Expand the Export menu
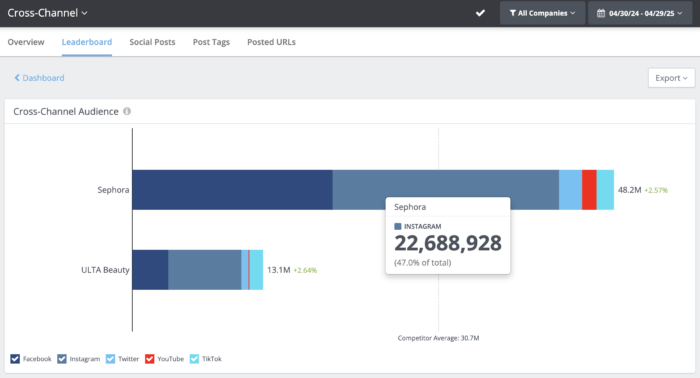Viewport: 700px width, 378px height. [x=671, y=78]
